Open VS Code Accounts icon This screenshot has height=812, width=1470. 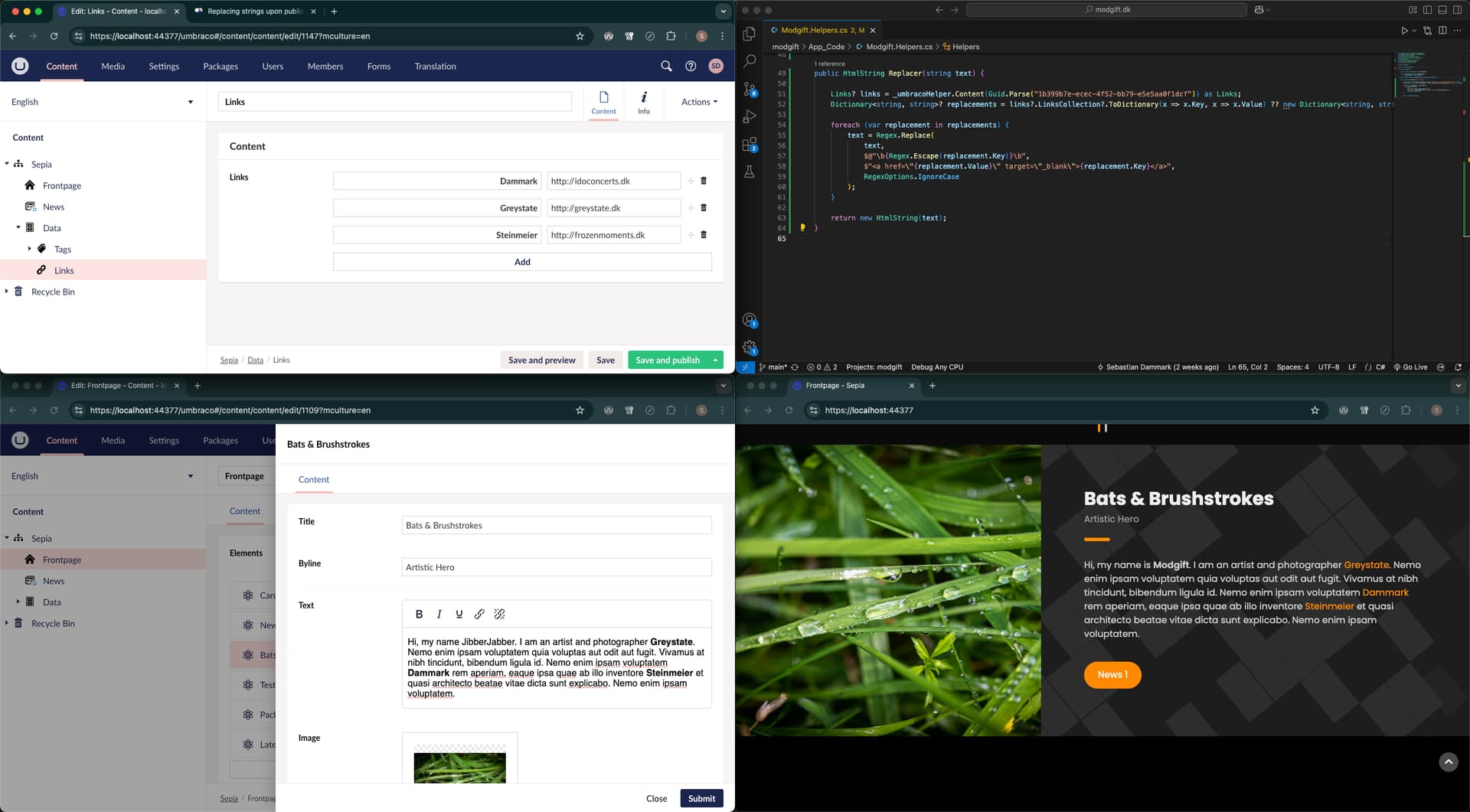(750, 320)
